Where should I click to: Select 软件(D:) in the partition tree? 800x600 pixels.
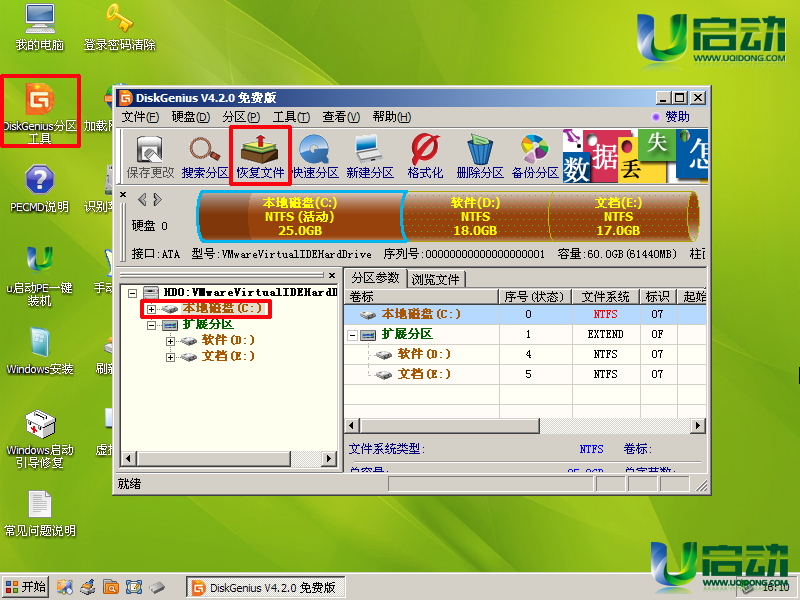pos(228,340)
